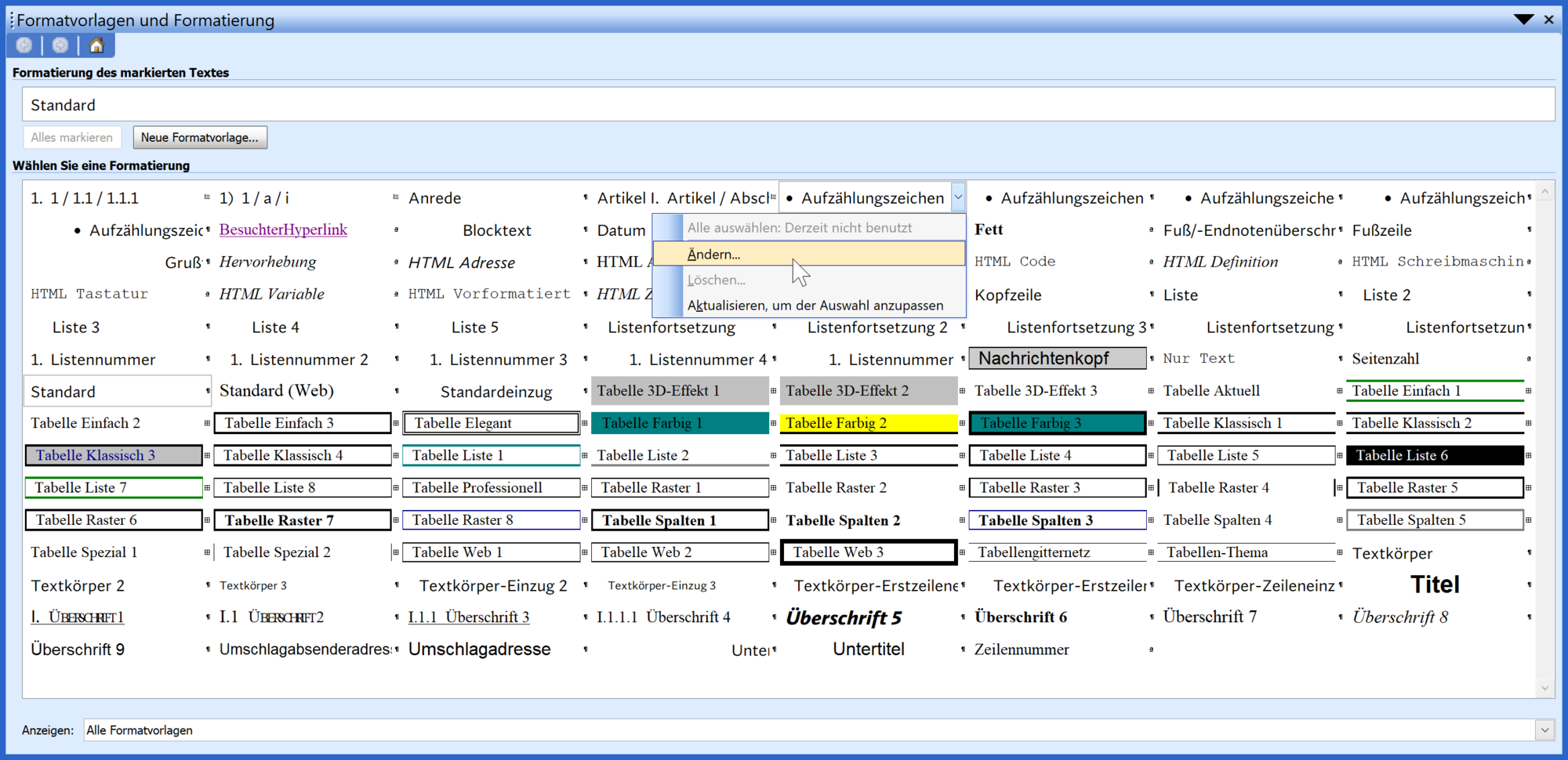Select the Überschrift 5 style
Image resolution: width=1568 pixels, height=760 pixels.
pos(844,617)
